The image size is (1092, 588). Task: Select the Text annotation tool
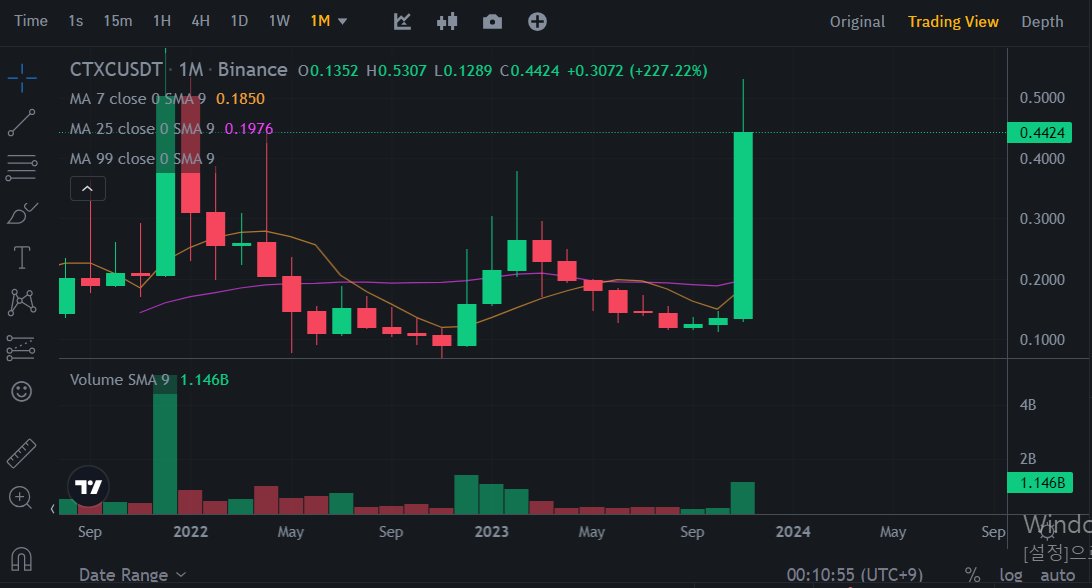22,258
